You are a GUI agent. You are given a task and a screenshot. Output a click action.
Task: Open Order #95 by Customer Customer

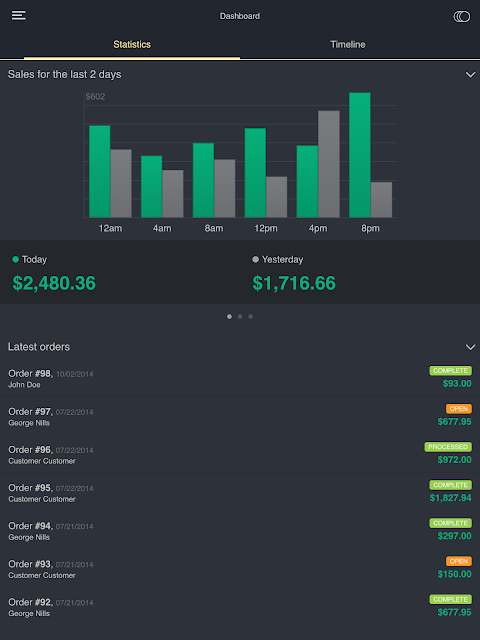click(x=240, y=492)
